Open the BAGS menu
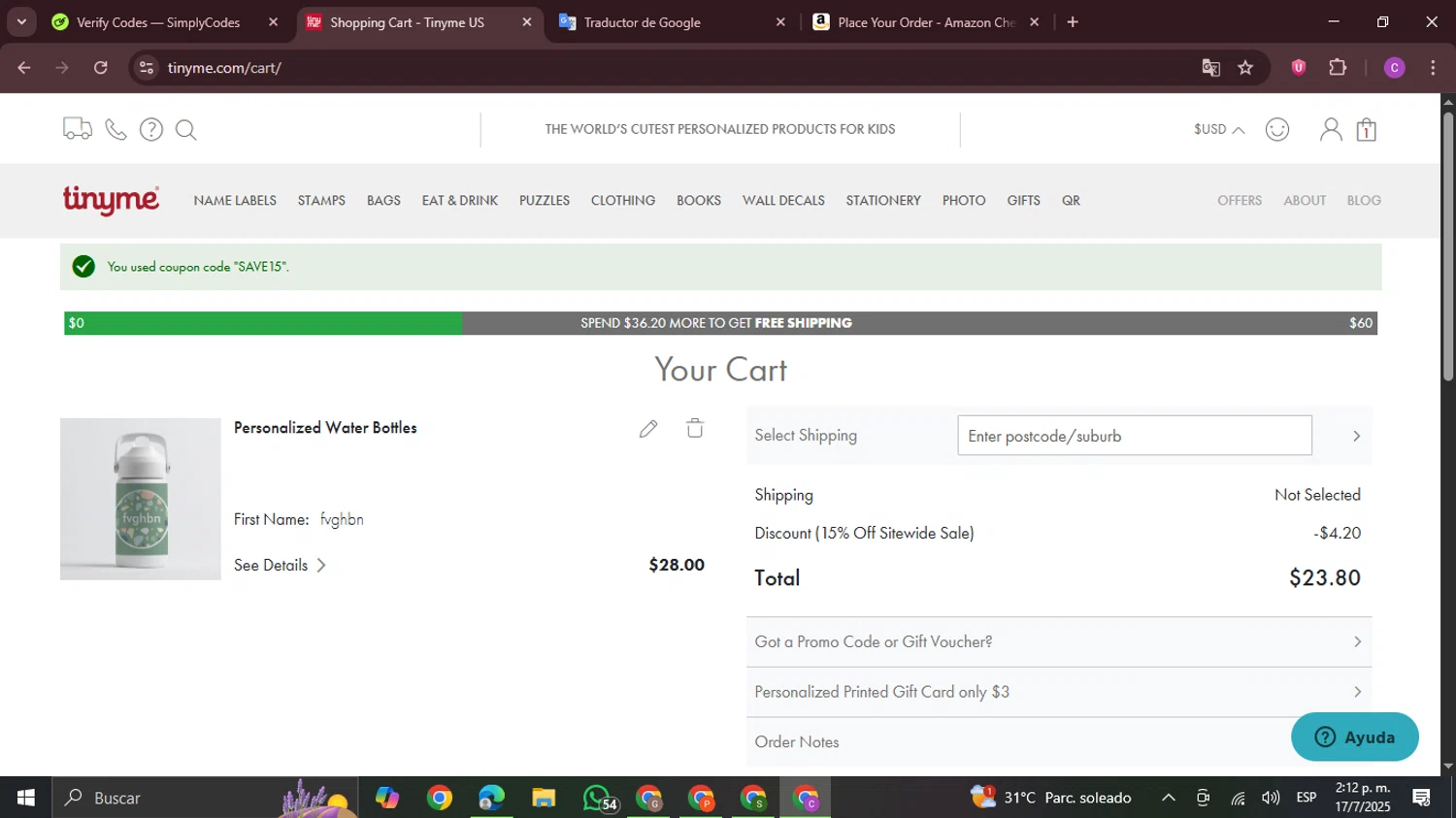 383,200
